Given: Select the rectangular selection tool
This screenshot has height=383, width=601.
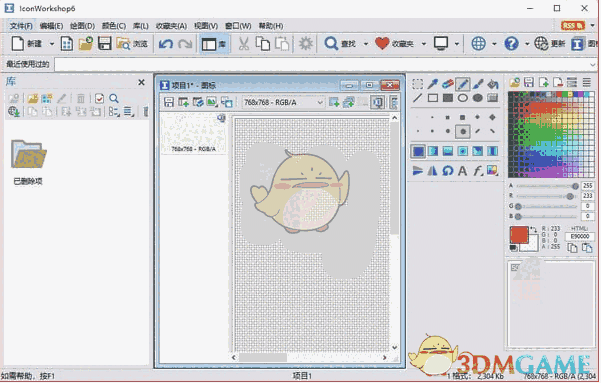Looking at the screenshot, I should (417, 83).
